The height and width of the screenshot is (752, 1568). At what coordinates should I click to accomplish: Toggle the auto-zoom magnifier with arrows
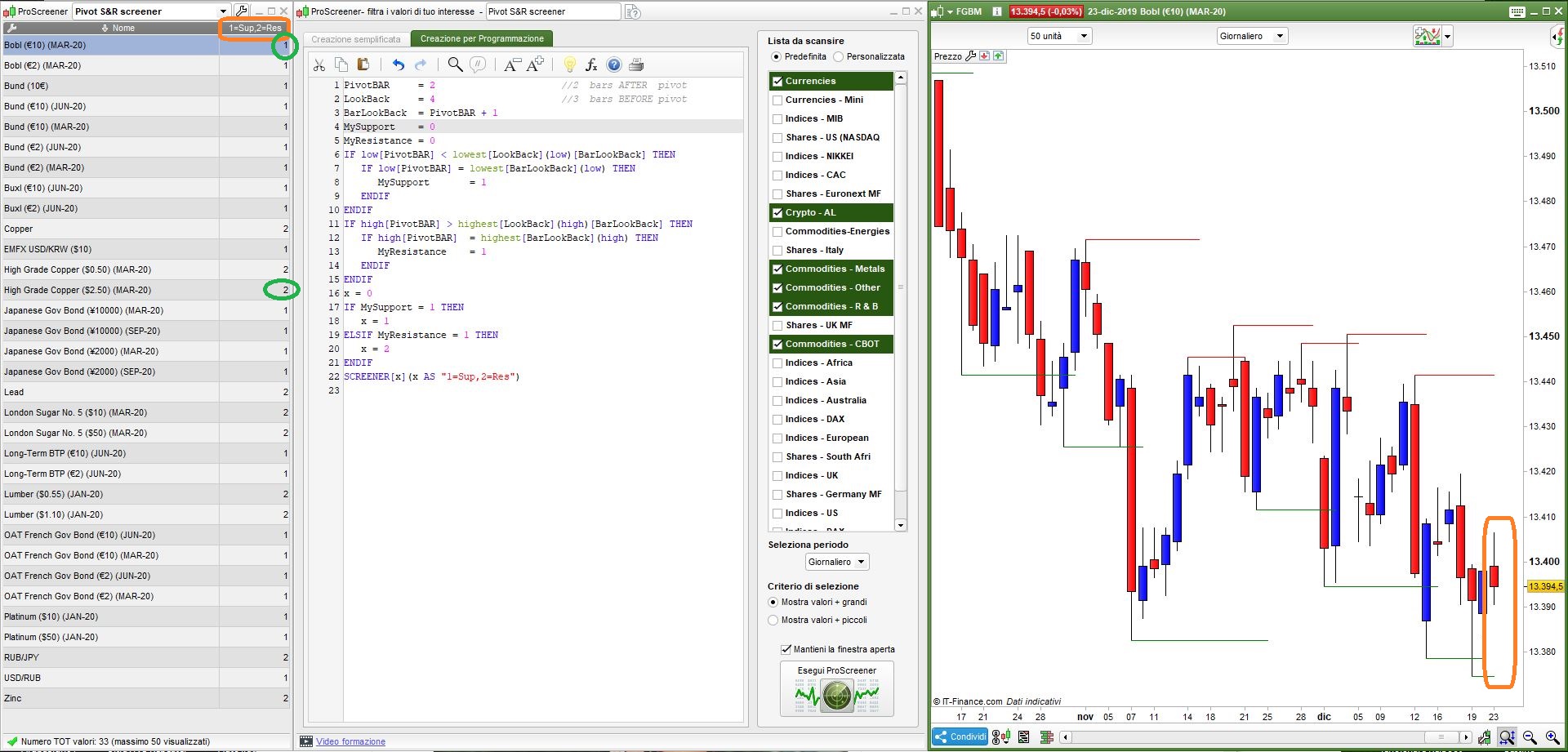click(1508, 737)
